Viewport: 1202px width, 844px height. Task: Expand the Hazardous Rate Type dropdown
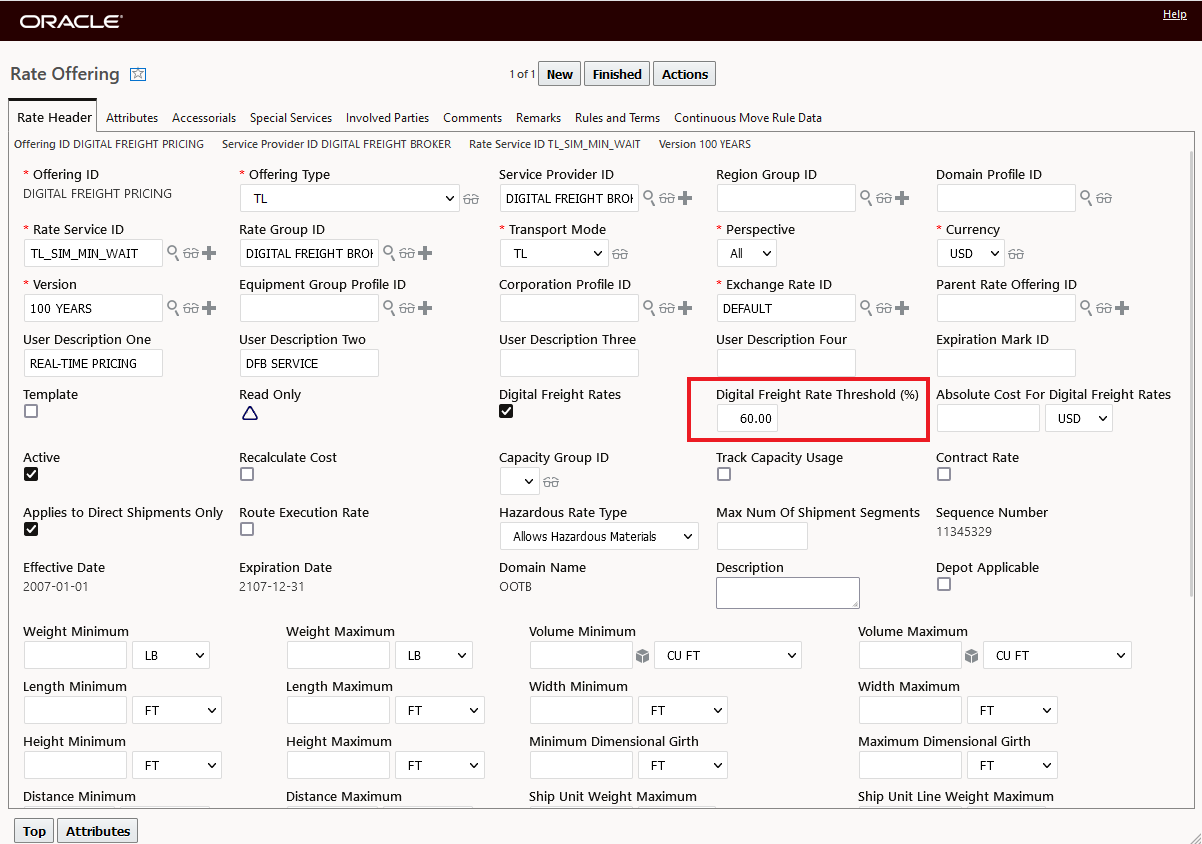[598, 537]
